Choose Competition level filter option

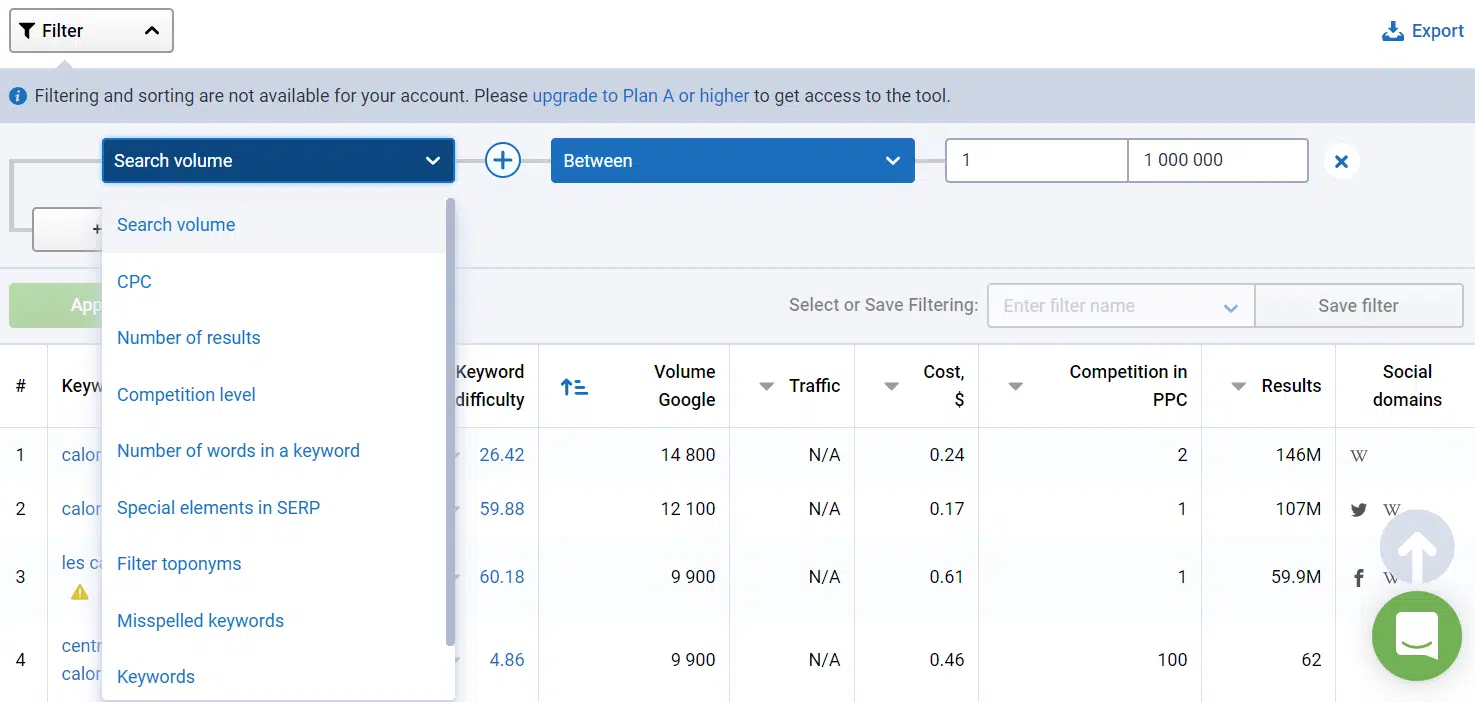[x=186, y=395]
